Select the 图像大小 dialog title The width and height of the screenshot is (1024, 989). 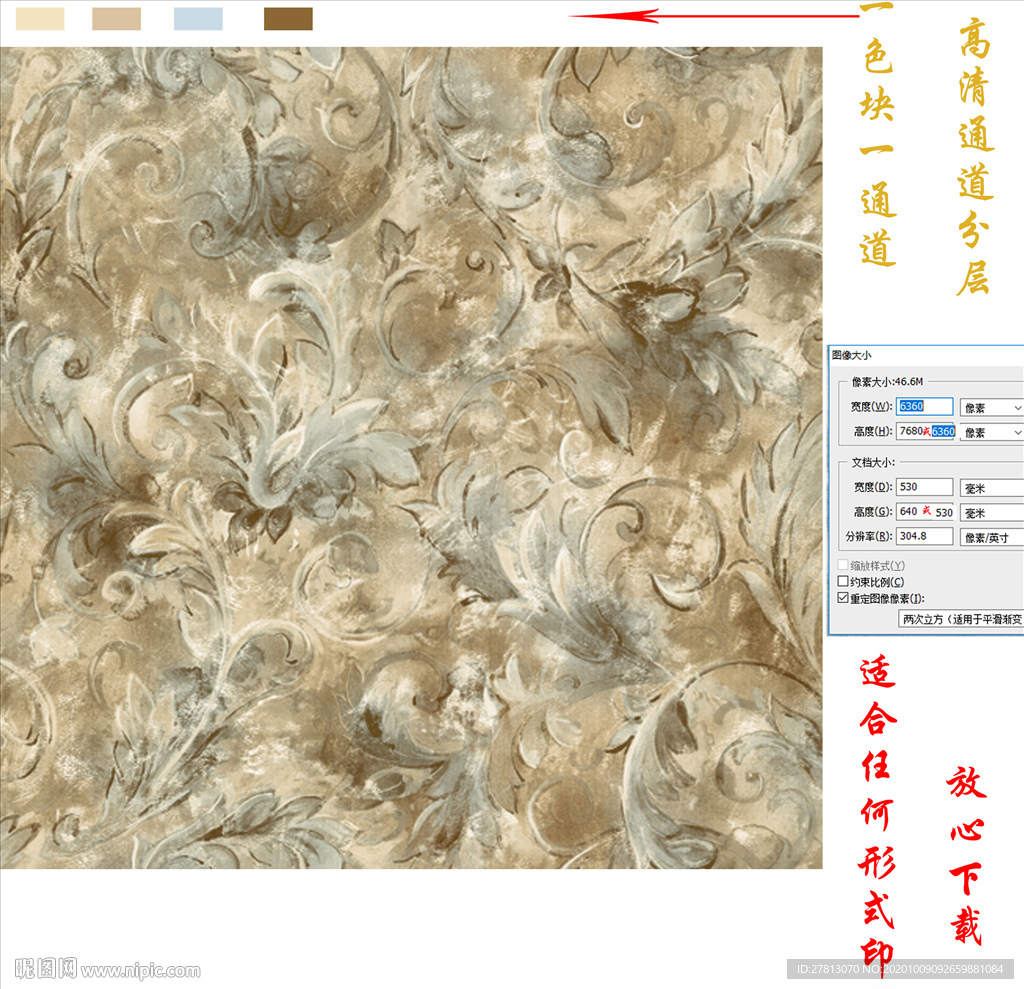coord(852,355)
